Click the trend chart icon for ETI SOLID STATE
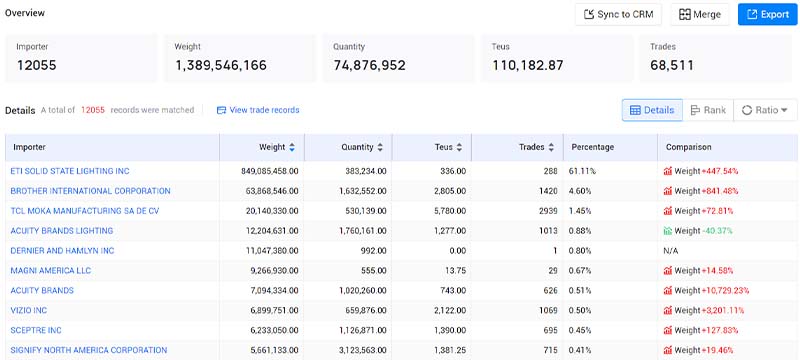The image size is (800, 360). tap(668, 171)
